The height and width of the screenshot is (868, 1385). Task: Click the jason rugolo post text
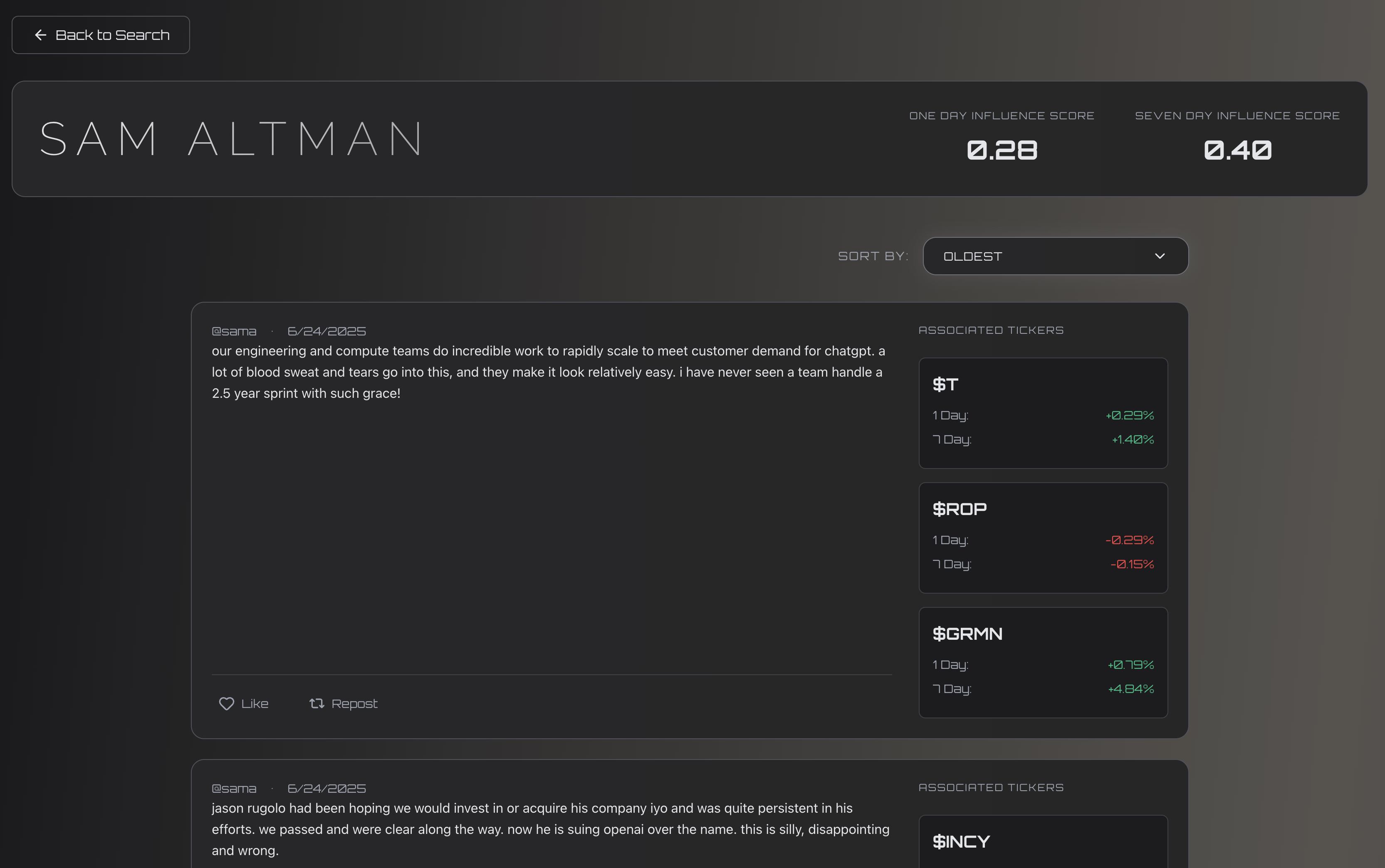[x=550, y=829]
